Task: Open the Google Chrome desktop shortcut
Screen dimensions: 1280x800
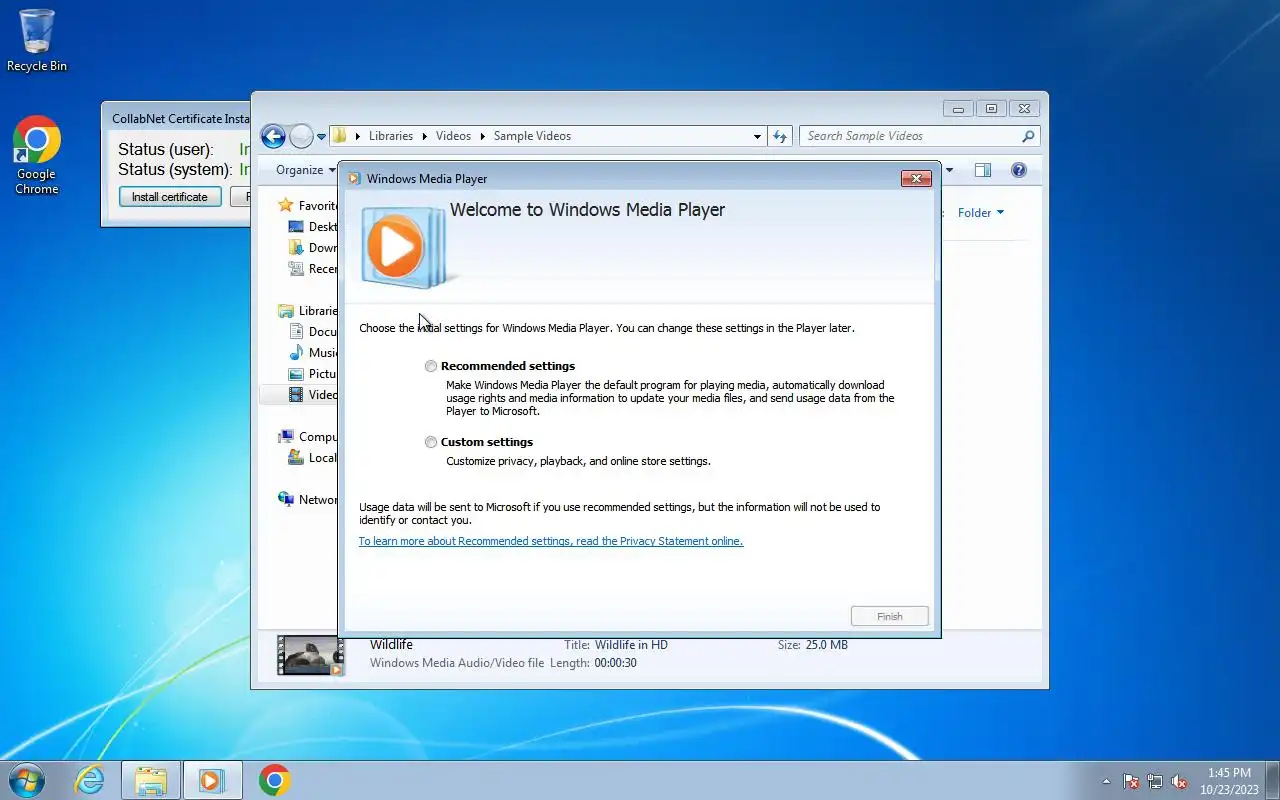Action: coord(37,155)
